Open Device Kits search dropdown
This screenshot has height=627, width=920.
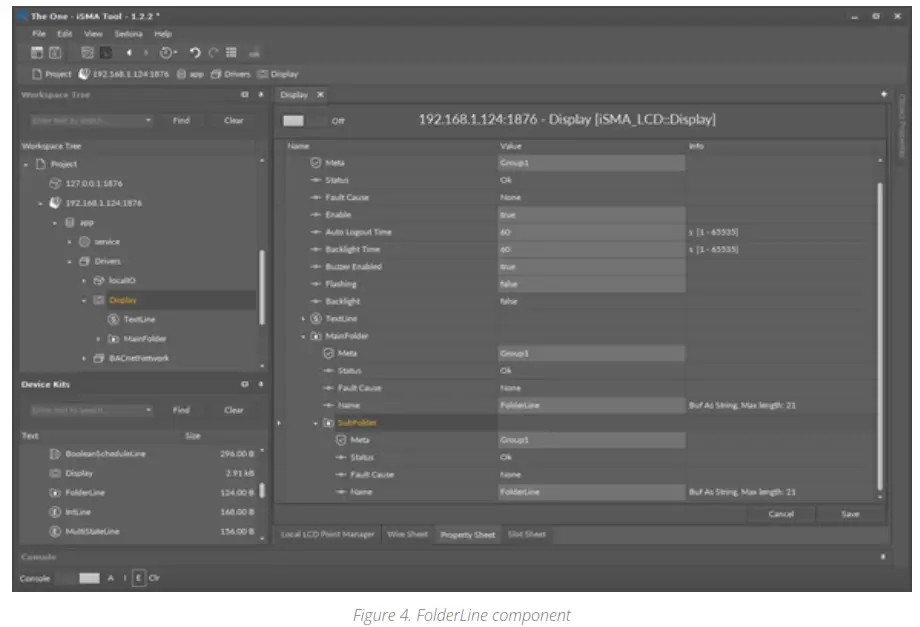pyautogui.click(x=148, y=410)
